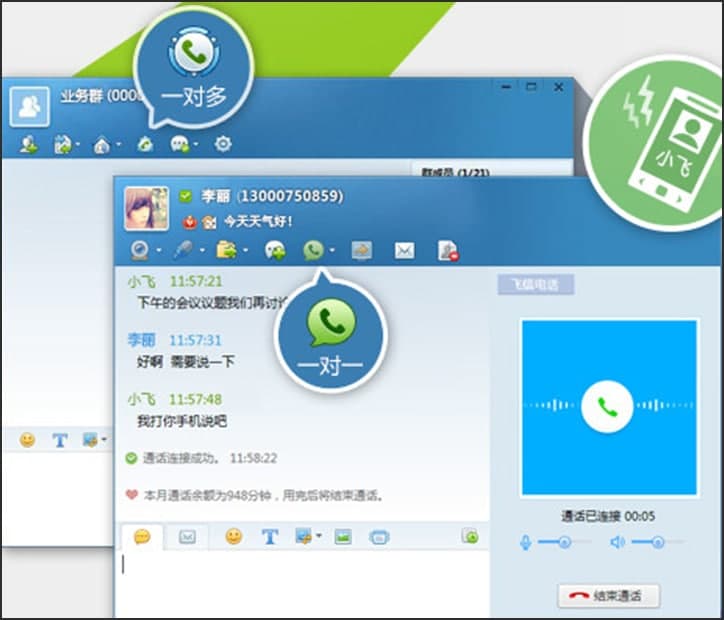724x620 pixels.
Task: Switch to the SMS envelope tab
Action: tap(187, 537)
